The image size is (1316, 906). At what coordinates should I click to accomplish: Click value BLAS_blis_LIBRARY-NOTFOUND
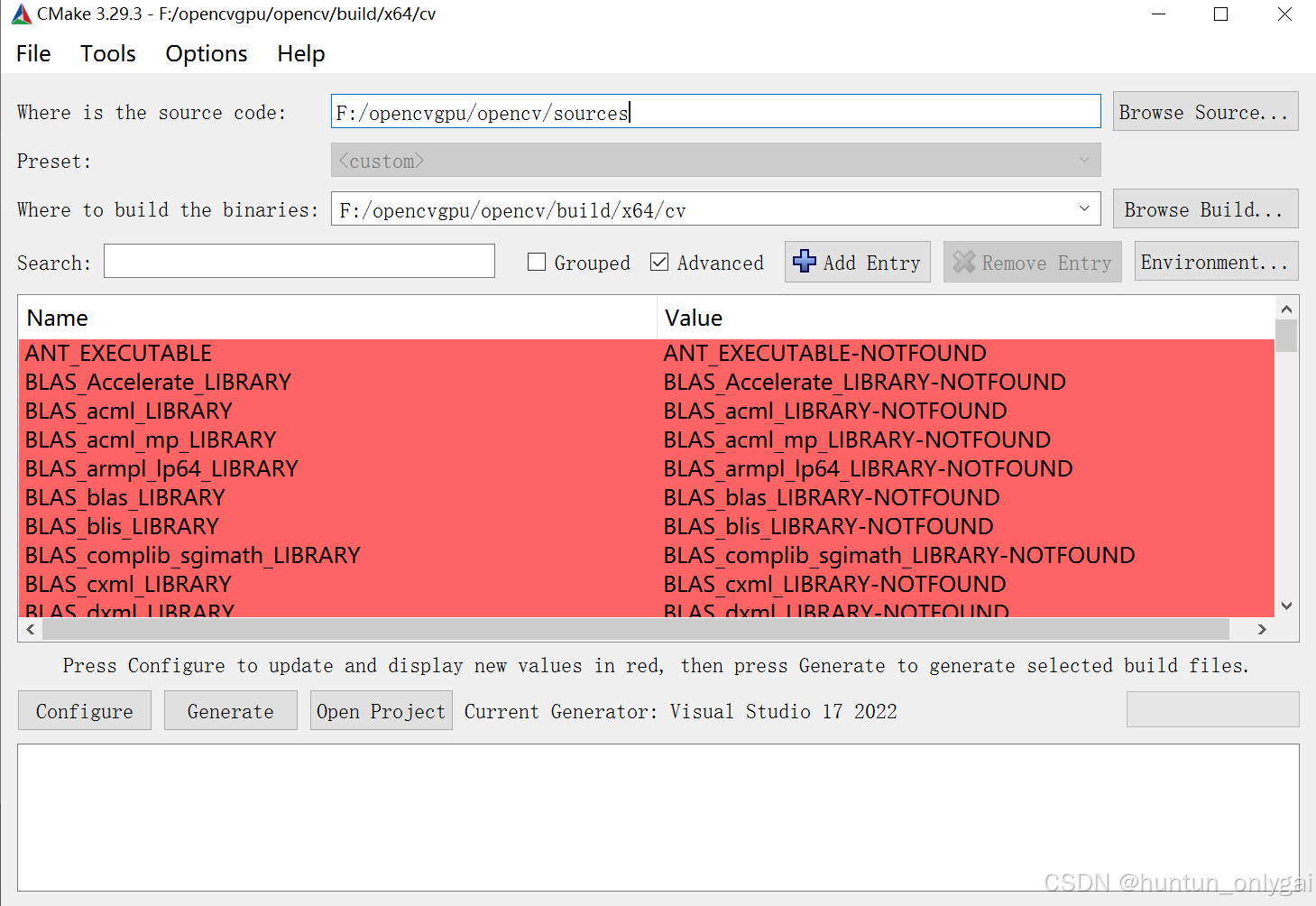click(x=828, y=526)
